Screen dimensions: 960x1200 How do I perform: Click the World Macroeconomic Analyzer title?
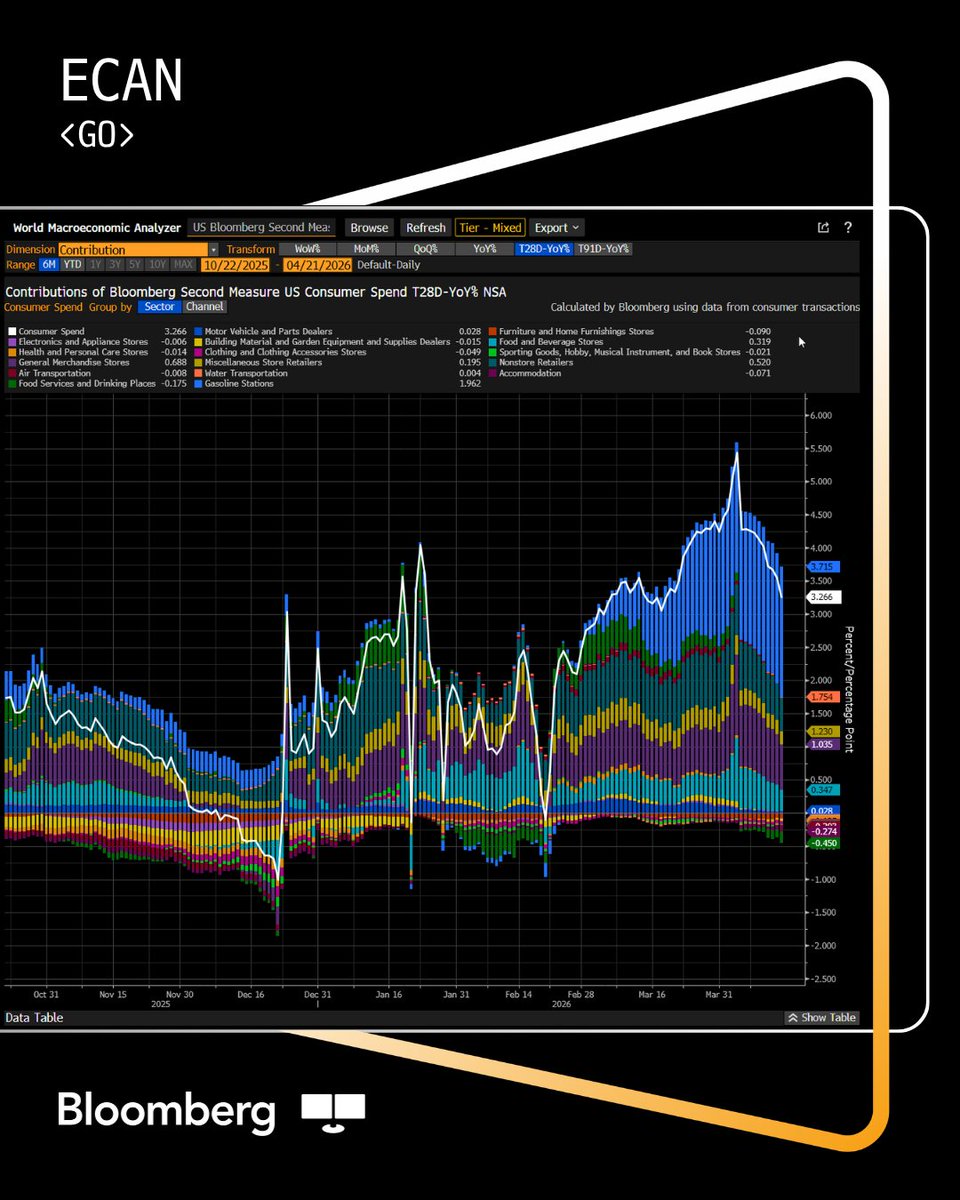[x=95, y=228]
